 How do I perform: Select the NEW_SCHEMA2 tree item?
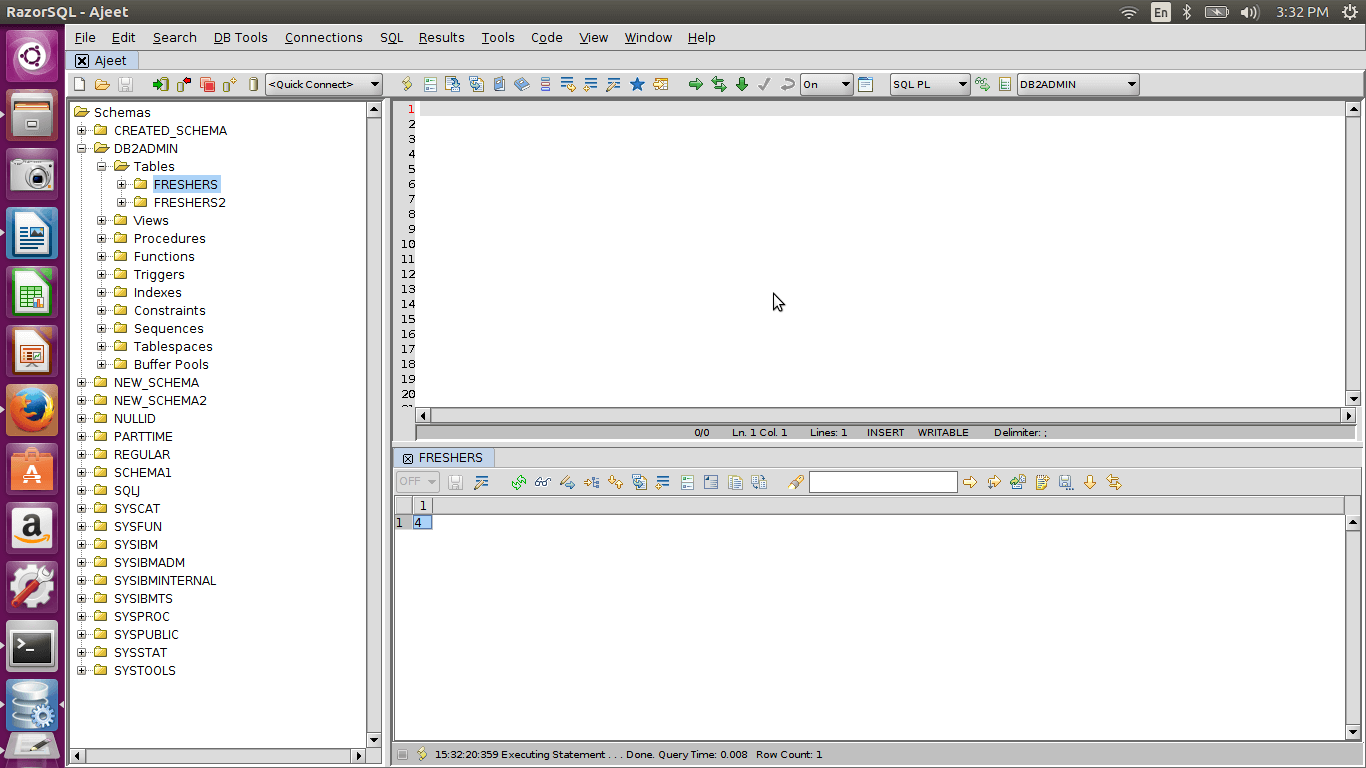tap(160, 400)
